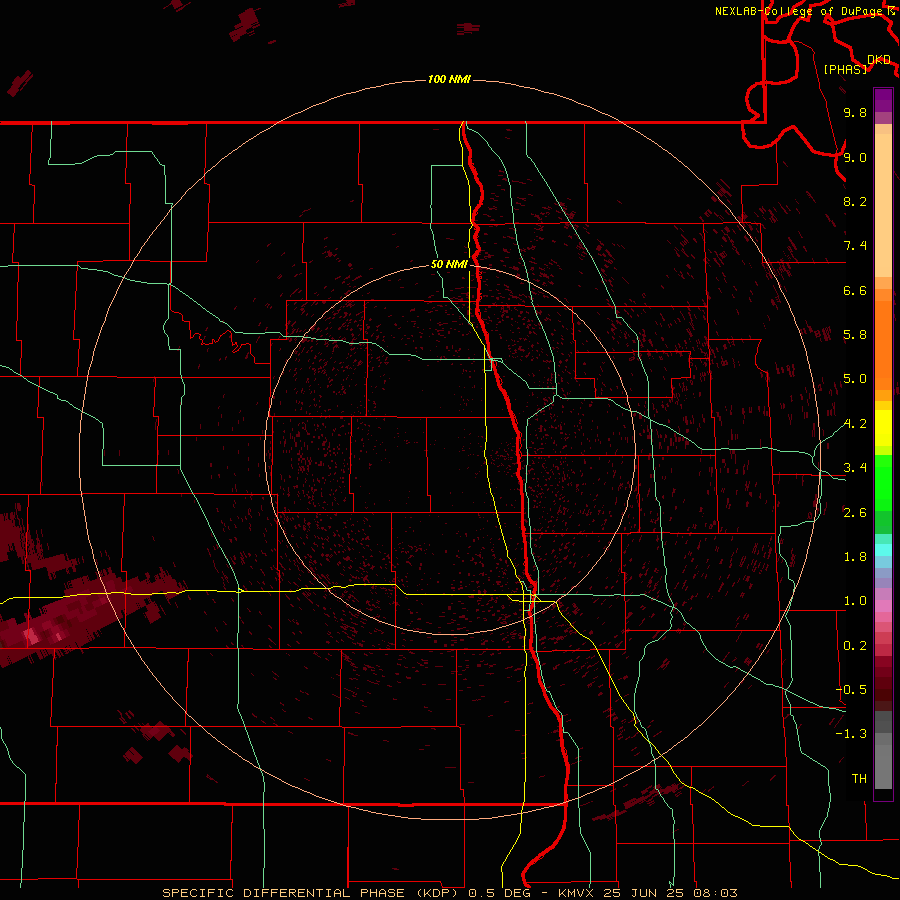The height and width of the screenshot is (900, 900).
Task: Click the 25 JUN 25 date in the caption
Action: (643, 893)
